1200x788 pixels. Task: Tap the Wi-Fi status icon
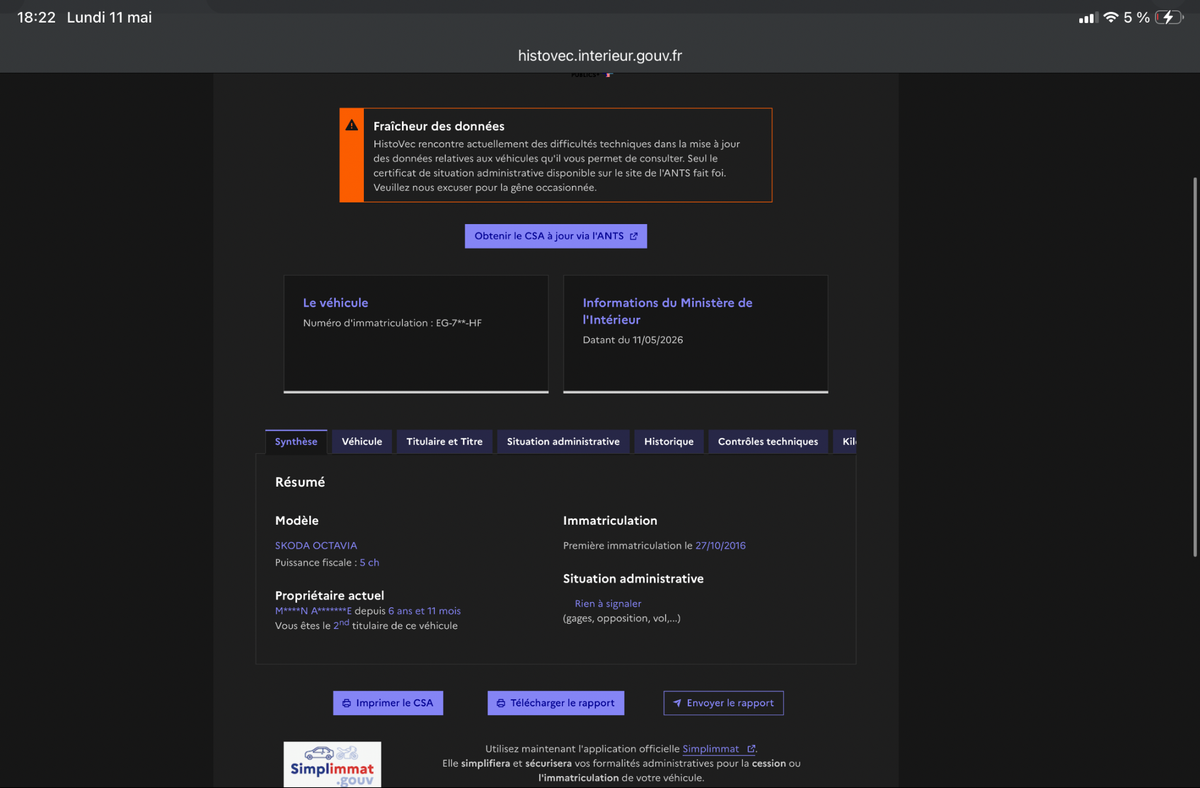(x=1110, y=18)
